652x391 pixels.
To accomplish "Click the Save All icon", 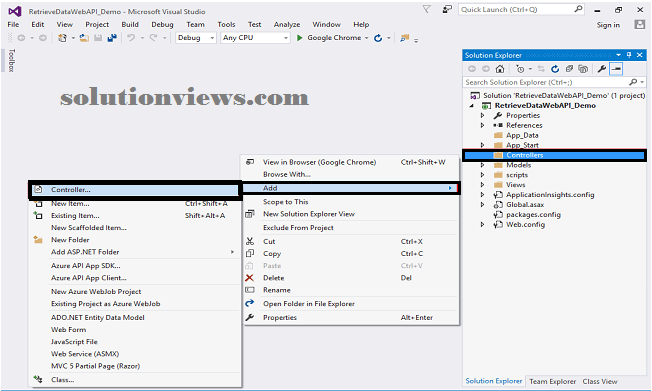I will (111, 38).
